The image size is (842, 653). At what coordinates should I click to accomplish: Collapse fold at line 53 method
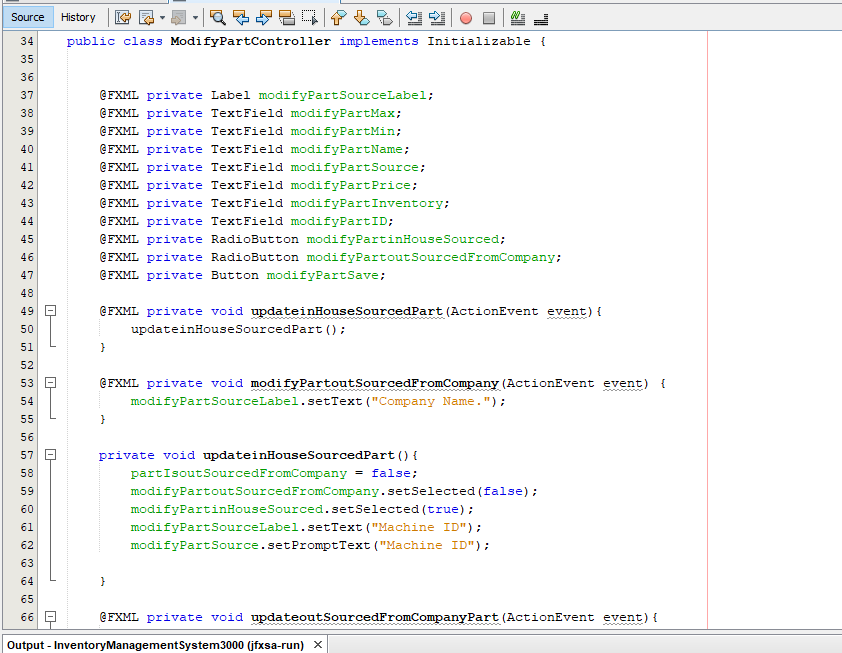click(50, 382)
